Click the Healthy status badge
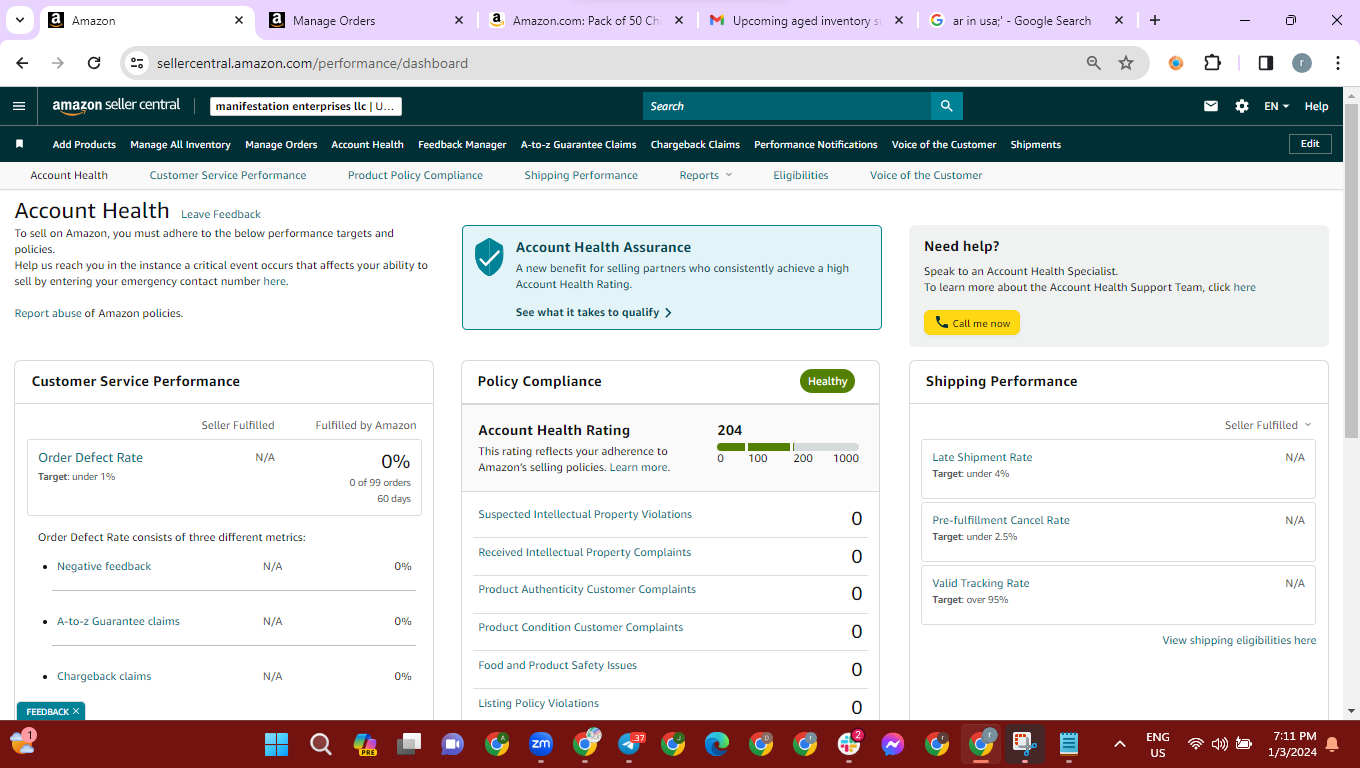The width and height of the screenshot is (1360, 768). tap(827, 381)
